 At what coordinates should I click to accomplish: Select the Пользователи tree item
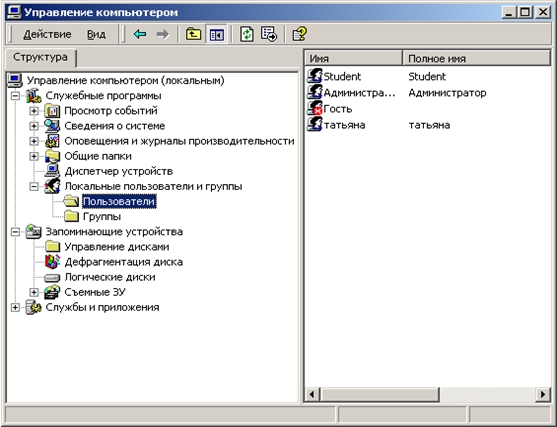(119, 201)
